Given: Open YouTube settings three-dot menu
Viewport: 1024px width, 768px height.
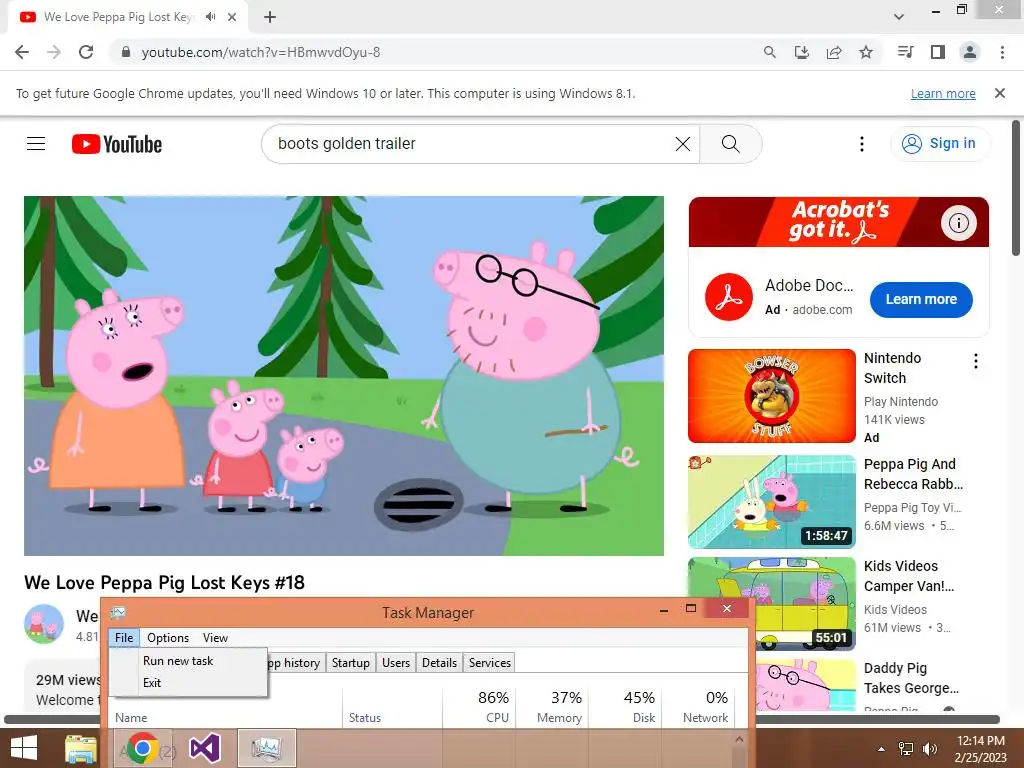Looking at the screenshot, I should tap(862, 144).
